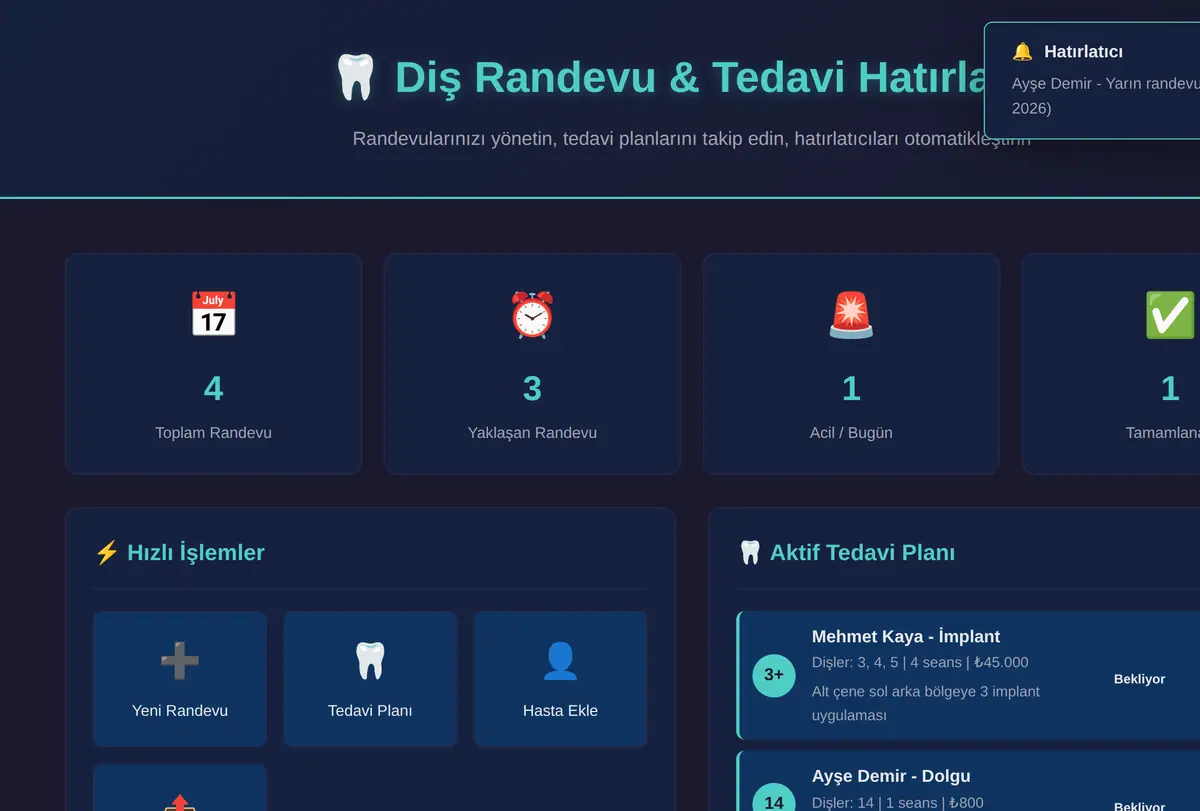The height and width of the screenshot is (811, 1200).
Task: Click the Hatırlatıcı notification title
Action: click(1084, 51)
